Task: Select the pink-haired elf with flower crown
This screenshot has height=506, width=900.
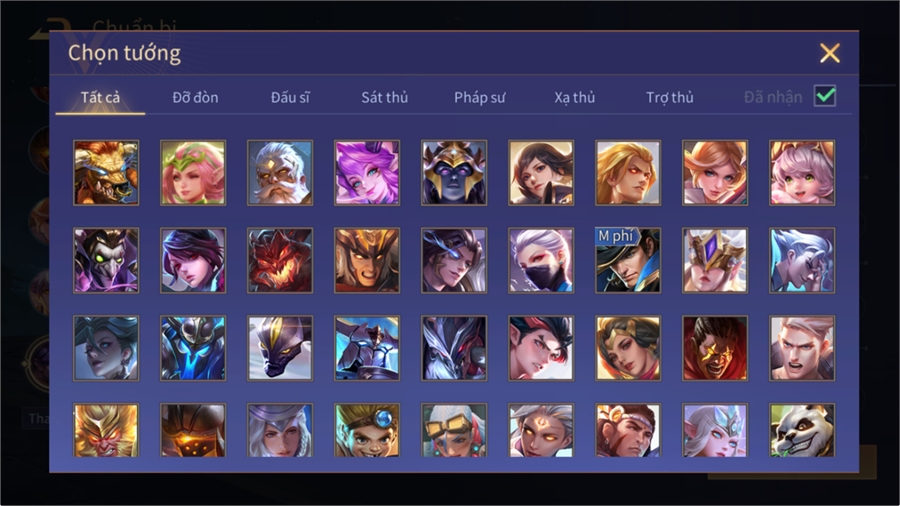Action: [193, 173]
